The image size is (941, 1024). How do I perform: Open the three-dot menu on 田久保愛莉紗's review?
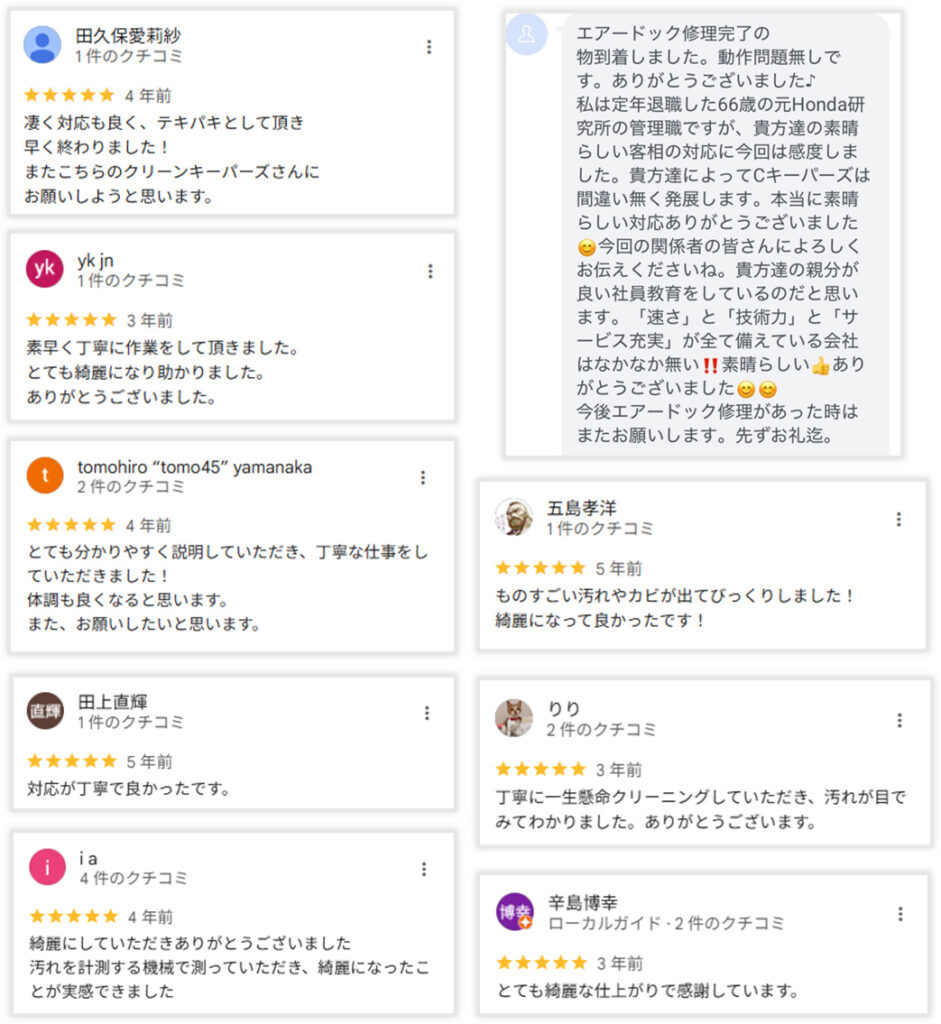click(429, 47)
